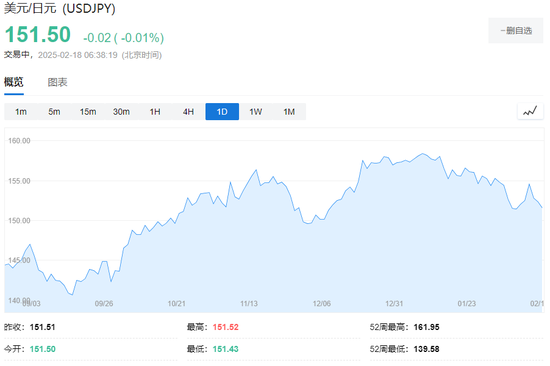The width and height of the screenshot is (550, 366).
Task: Click the 美元/日元 (USDJPY) title
Action: coord(60,8)
